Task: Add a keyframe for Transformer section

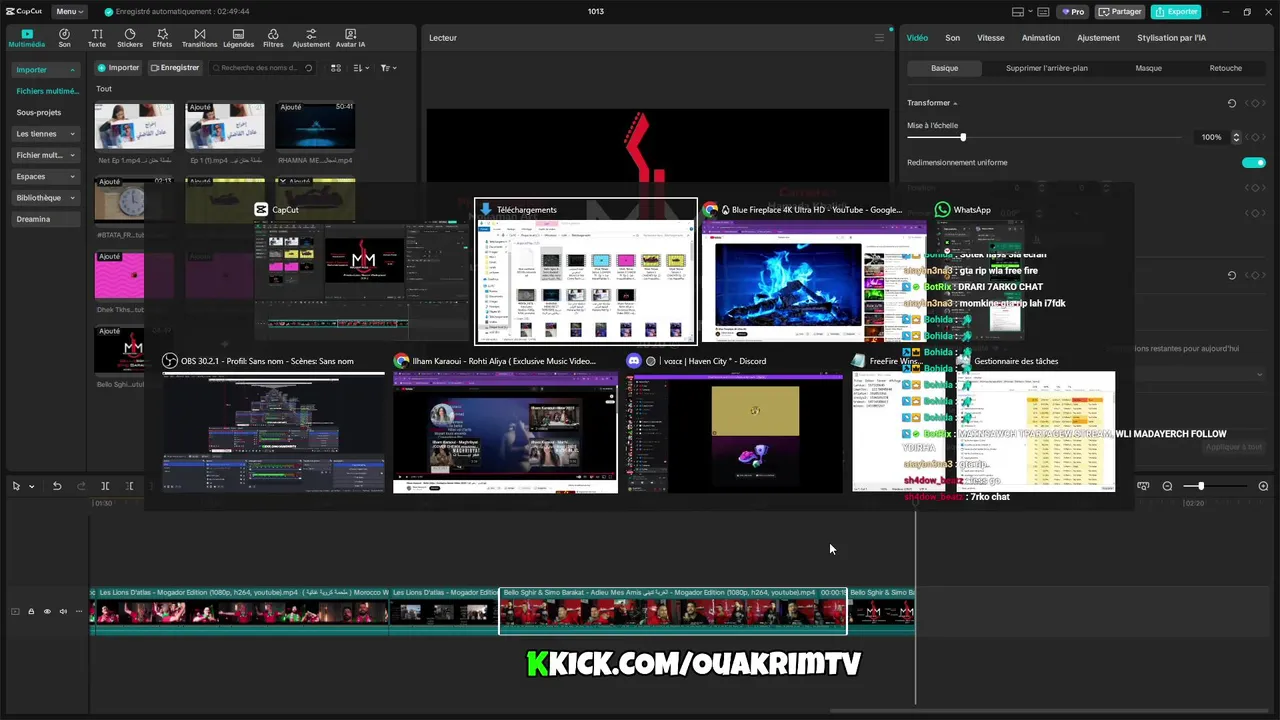Action: coord(1254,103)
